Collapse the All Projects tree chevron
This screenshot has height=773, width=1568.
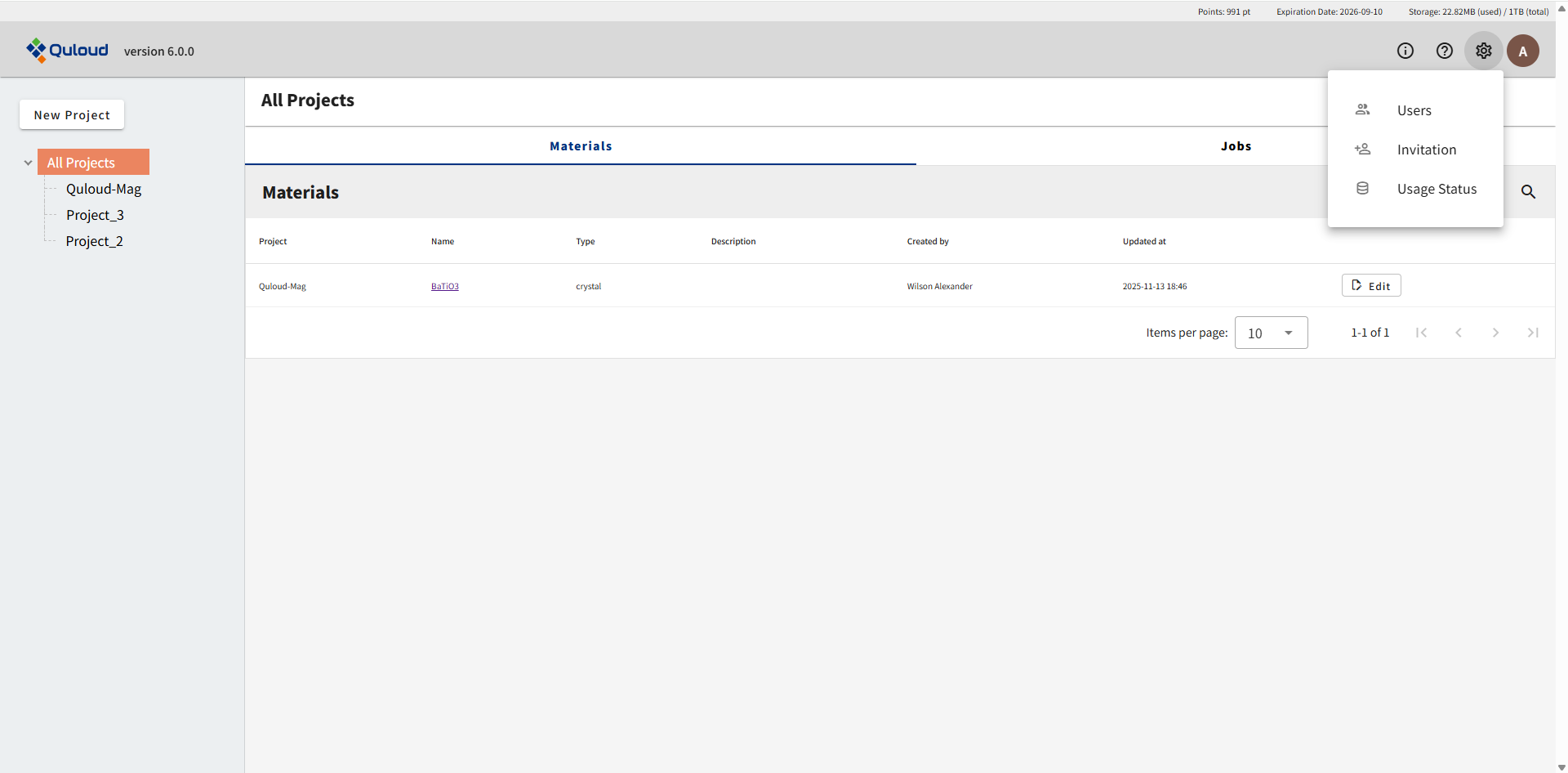point(28,163)
